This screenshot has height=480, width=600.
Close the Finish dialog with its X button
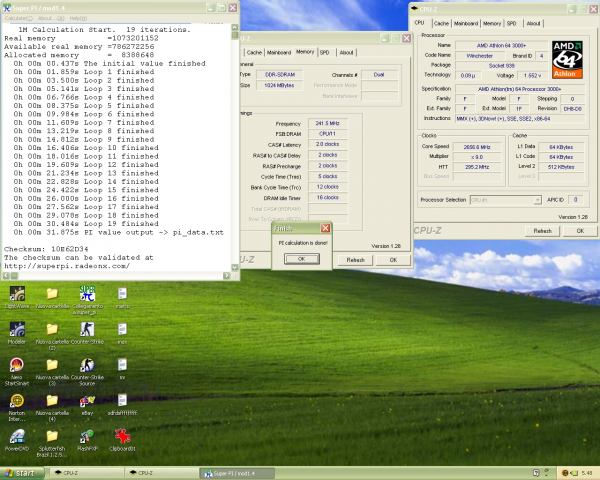325,228
